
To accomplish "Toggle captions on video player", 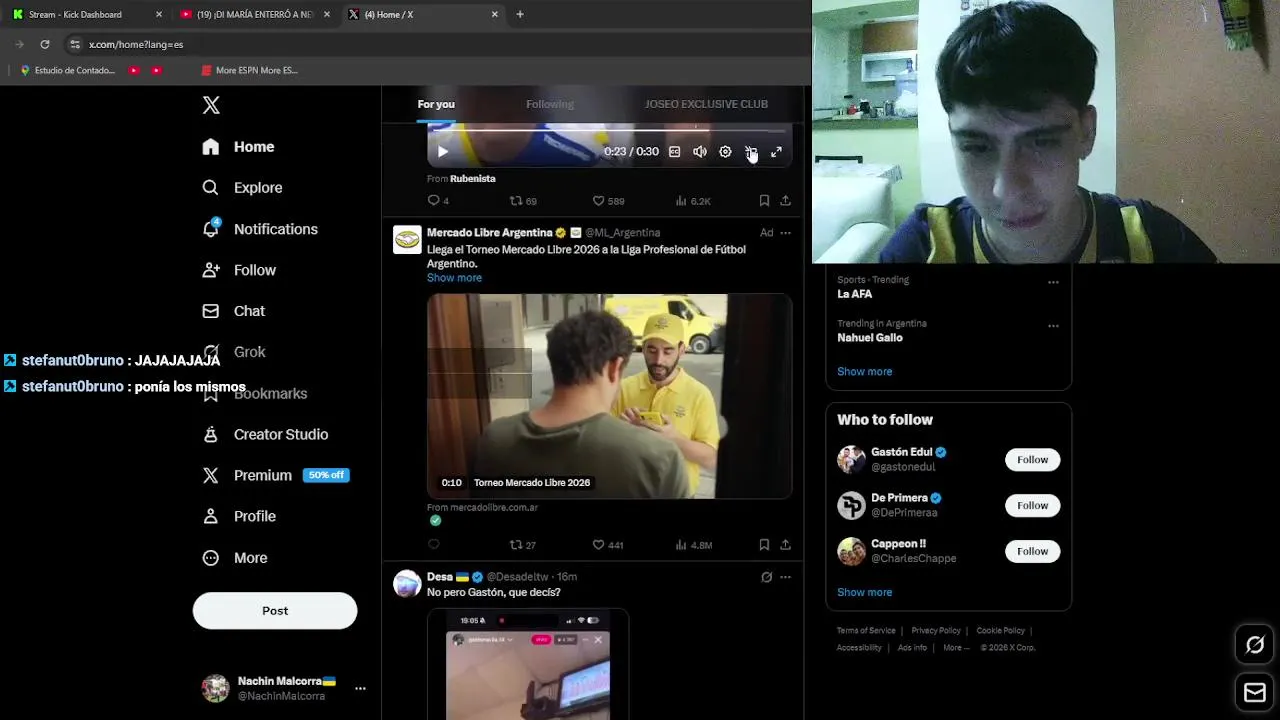I will [674, 152].
